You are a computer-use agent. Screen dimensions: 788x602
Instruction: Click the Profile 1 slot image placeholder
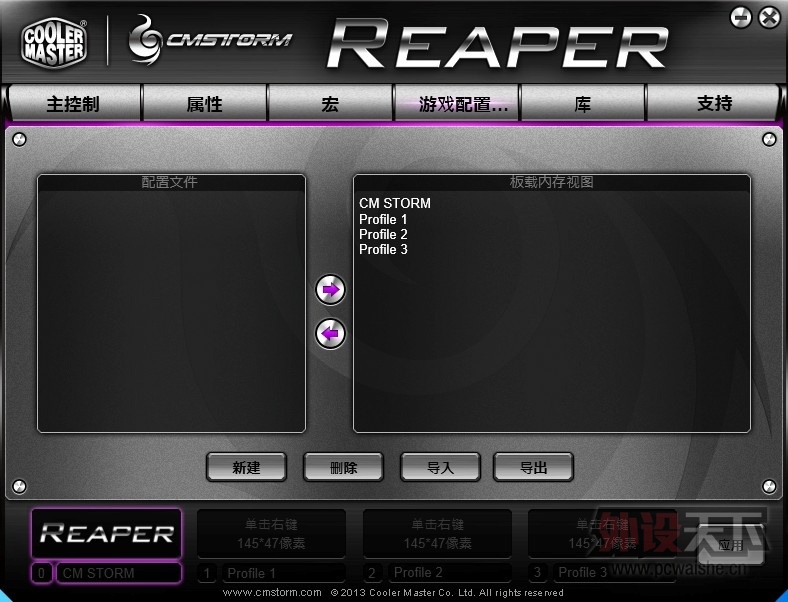[271, 533]
